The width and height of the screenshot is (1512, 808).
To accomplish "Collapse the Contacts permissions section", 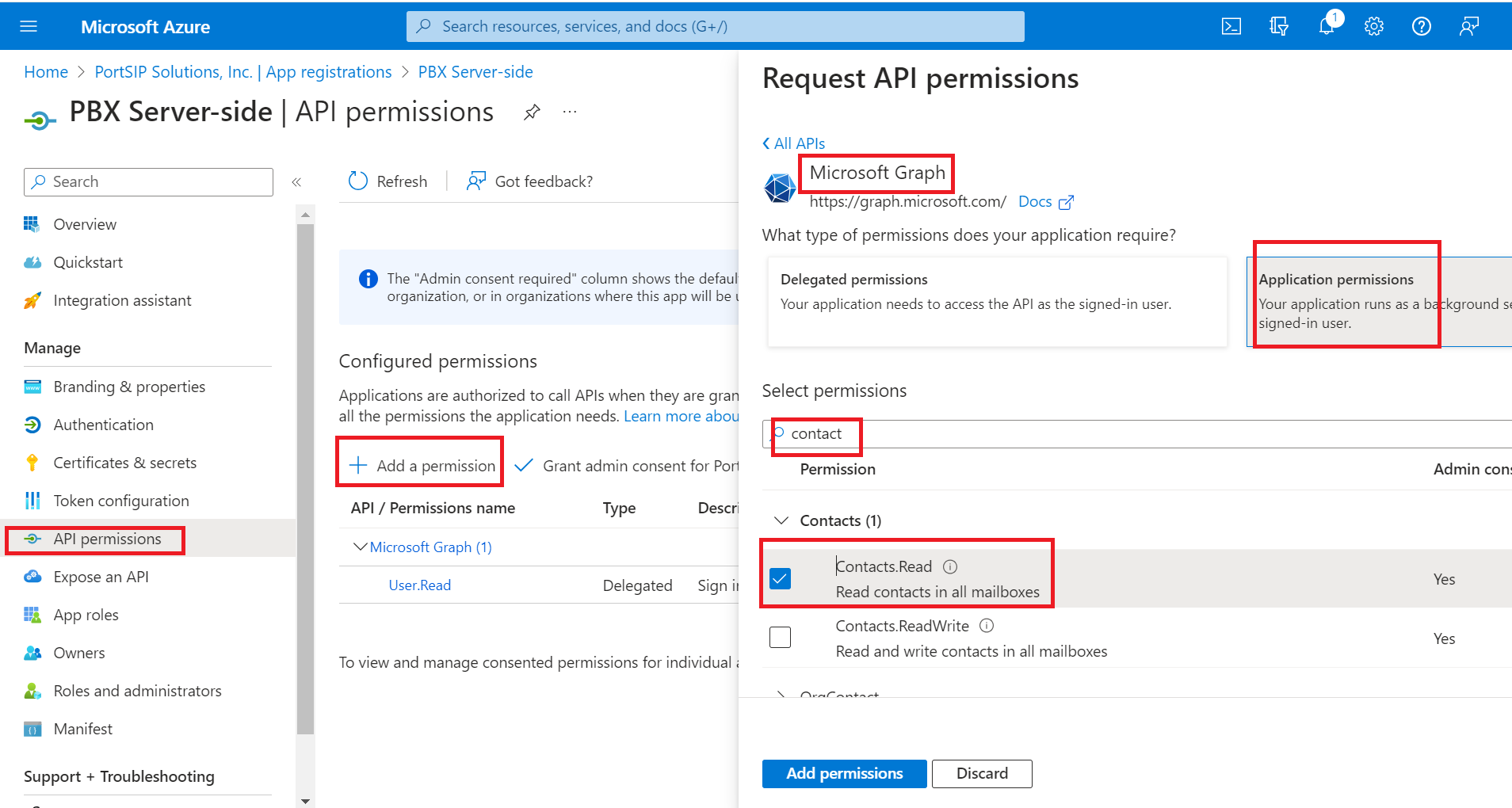I will point(781,520).
